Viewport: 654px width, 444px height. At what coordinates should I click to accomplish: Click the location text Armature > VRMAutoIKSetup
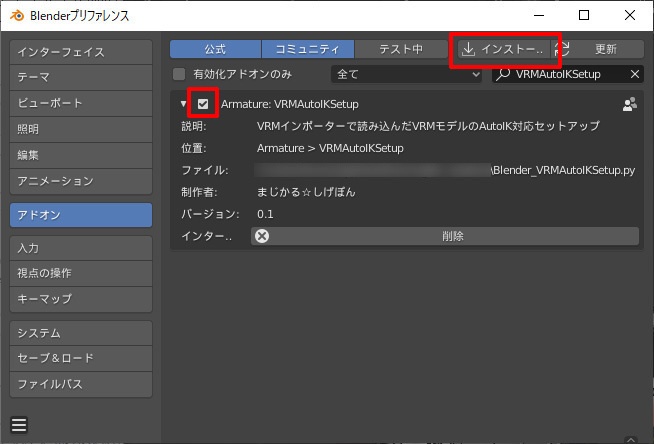(330, 148)
